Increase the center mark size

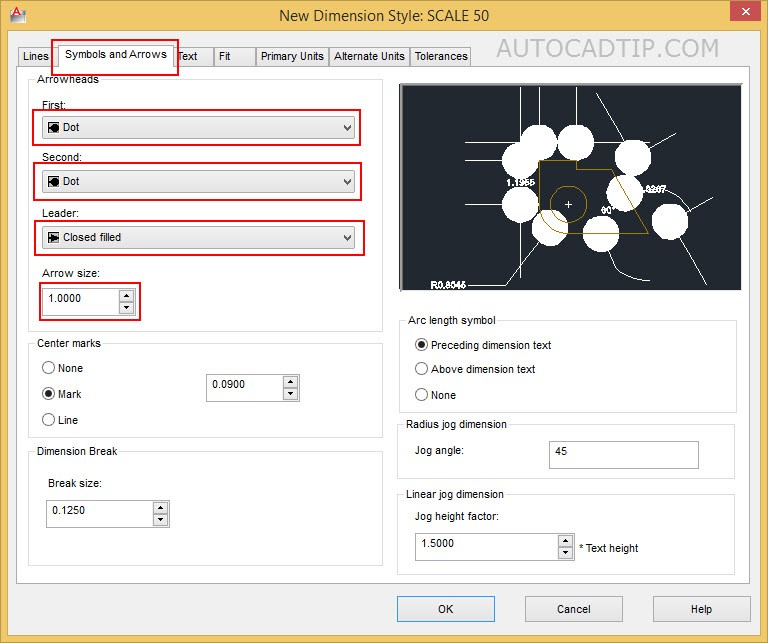coord(290,382)
